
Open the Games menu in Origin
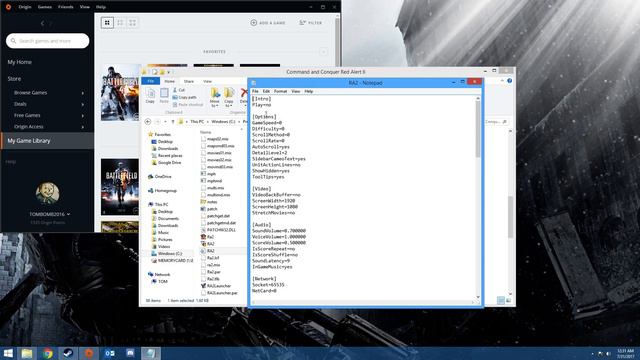45,7
